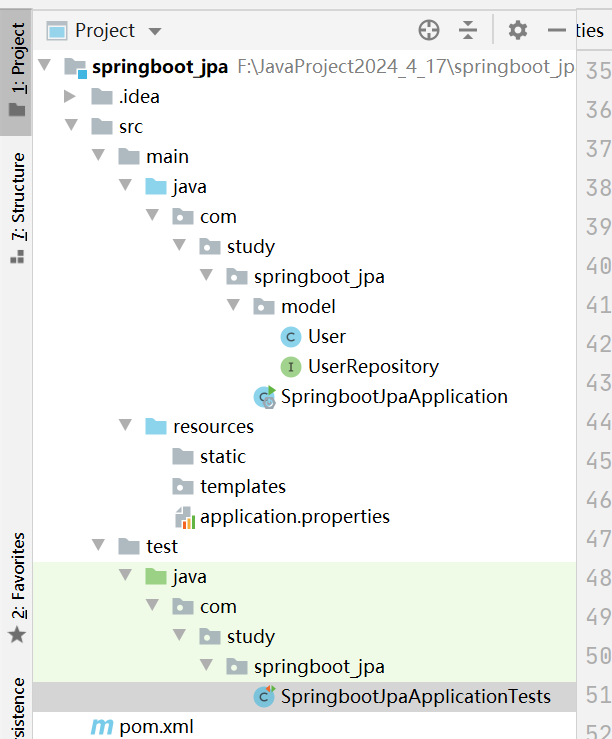Click editor gutter line number 48
612x739 pixels.
[598, 578]
